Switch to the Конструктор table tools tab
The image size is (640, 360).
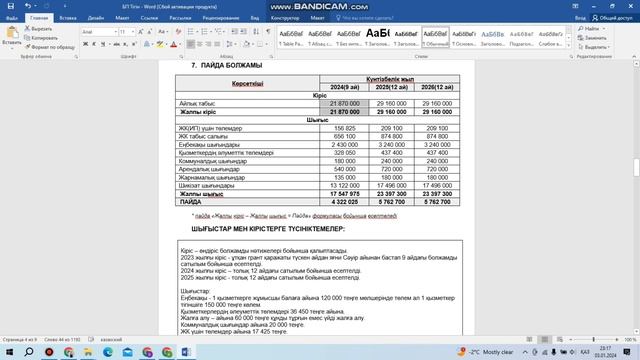285,18
